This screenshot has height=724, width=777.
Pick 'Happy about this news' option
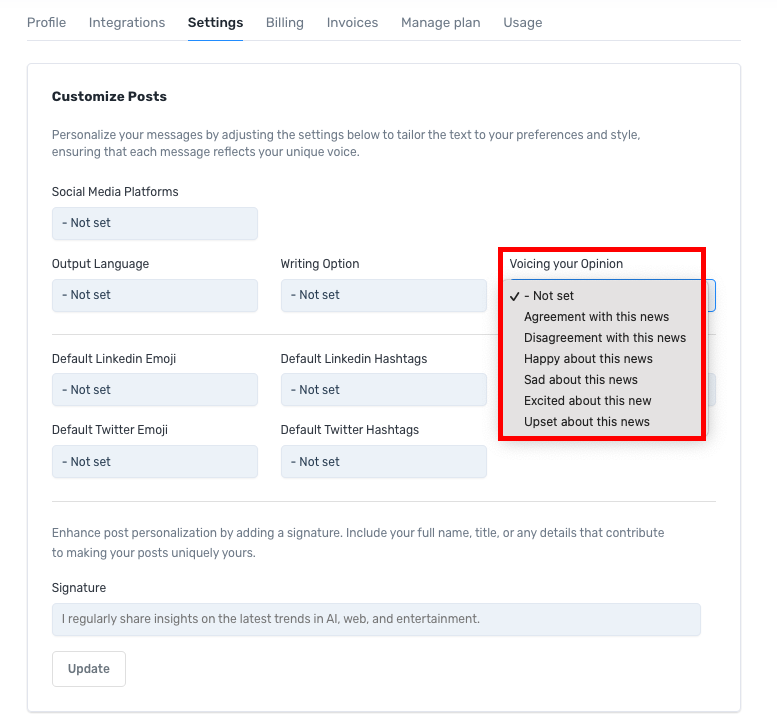click(588, 359)
